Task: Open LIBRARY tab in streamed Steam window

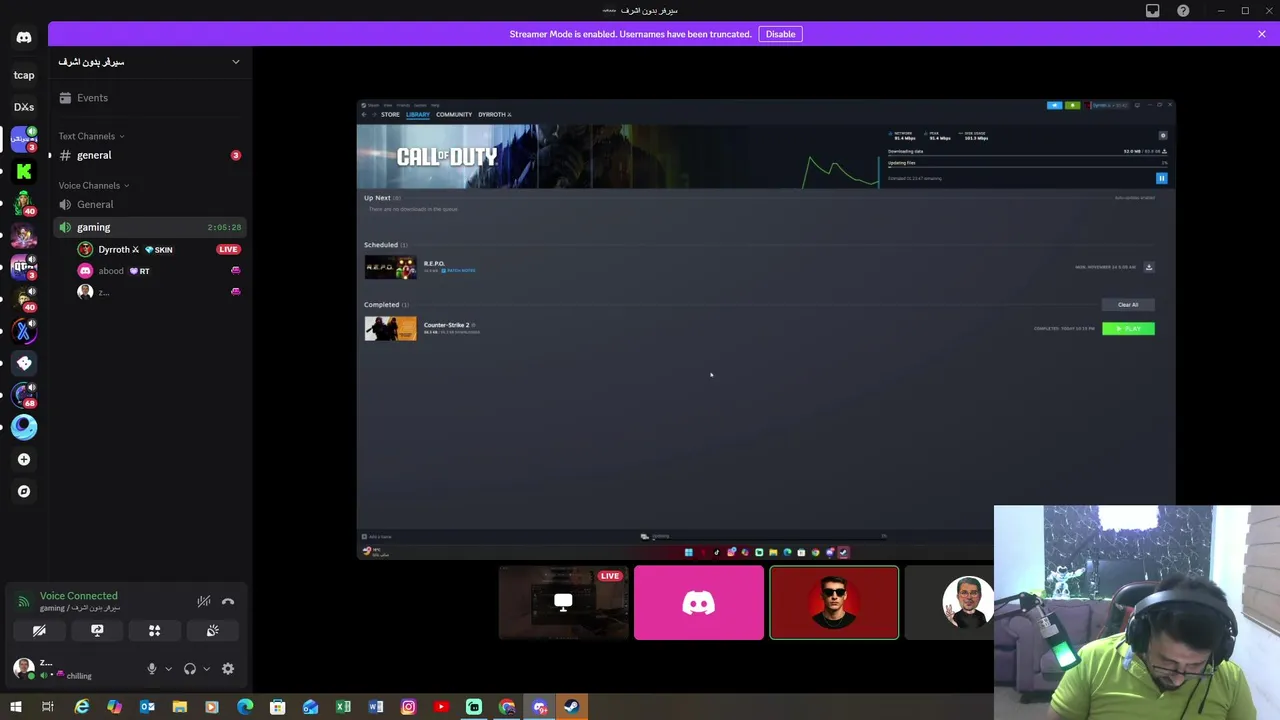Action: [x=418, y=114]
